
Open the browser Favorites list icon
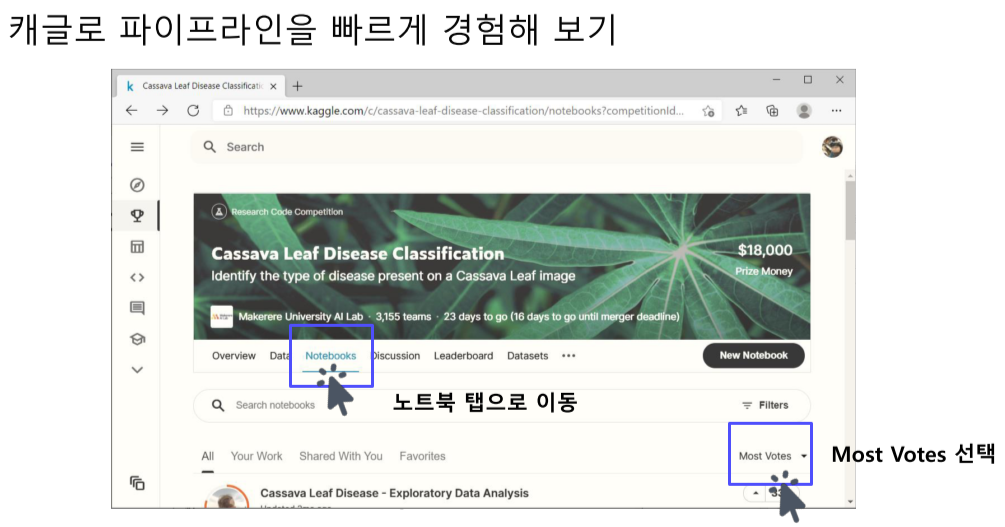(742, 110)
